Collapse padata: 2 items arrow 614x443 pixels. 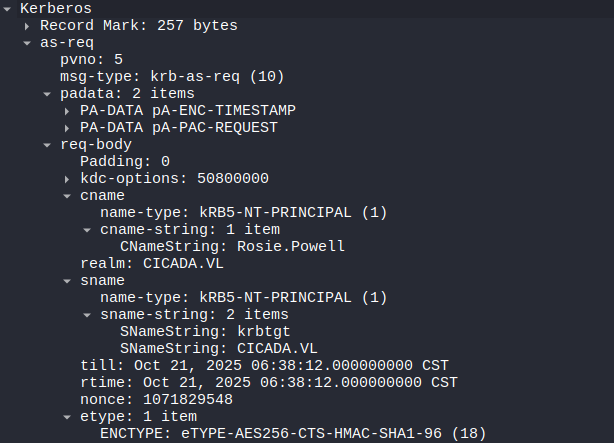pyautogui.click(x=47, y=93)
